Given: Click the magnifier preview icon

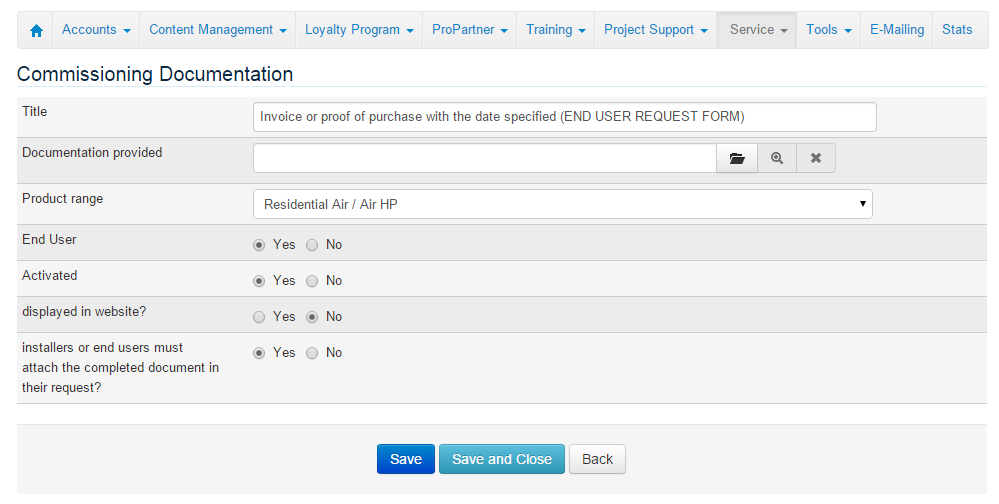Looking at the screenshot, I should tap(777, 158).
